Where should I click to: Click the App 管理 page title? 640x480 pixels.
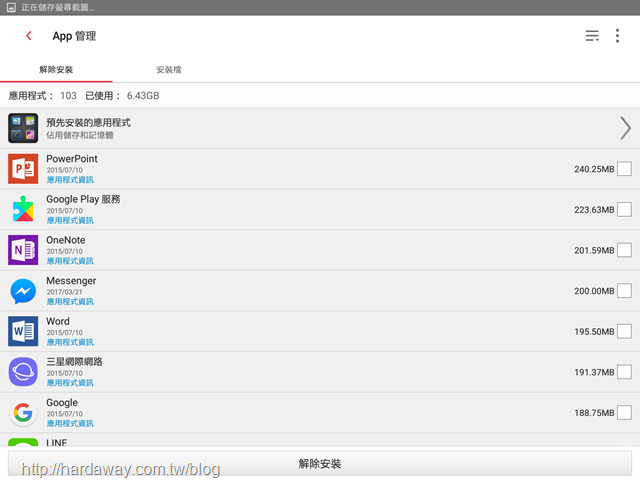tap(74, 36)
